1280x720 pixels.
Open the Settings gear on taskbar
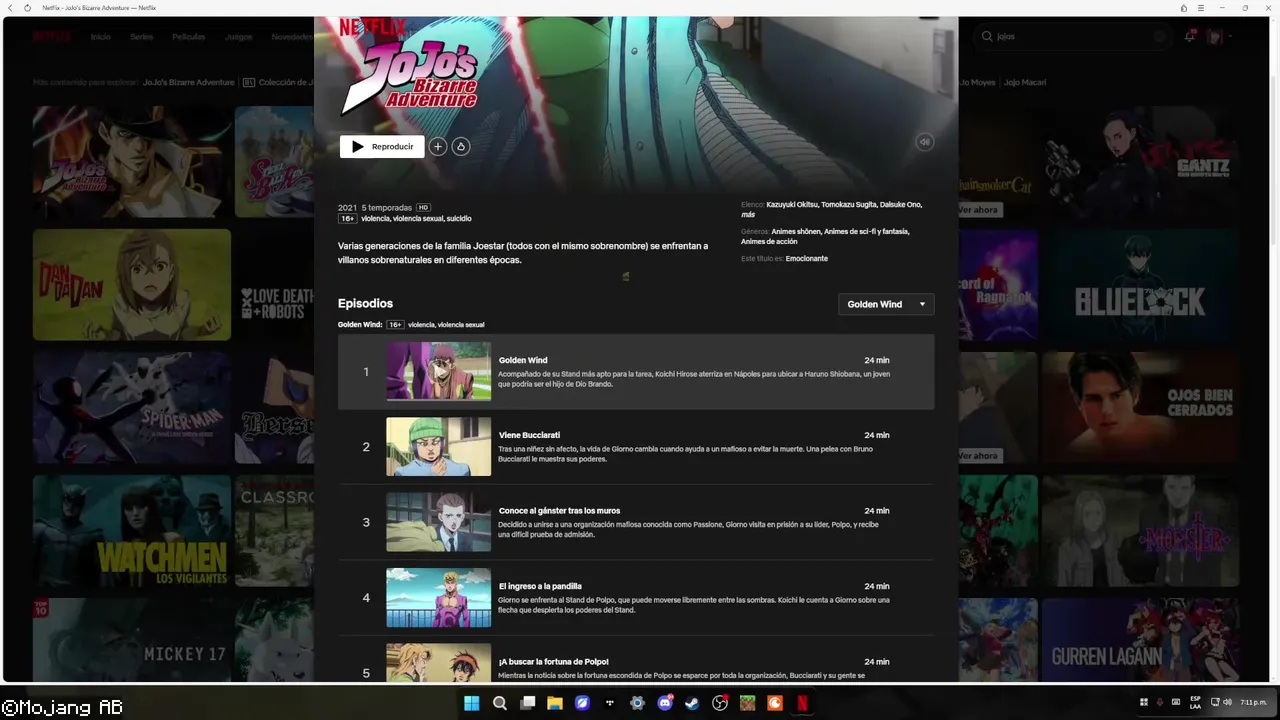pos(637,703)
